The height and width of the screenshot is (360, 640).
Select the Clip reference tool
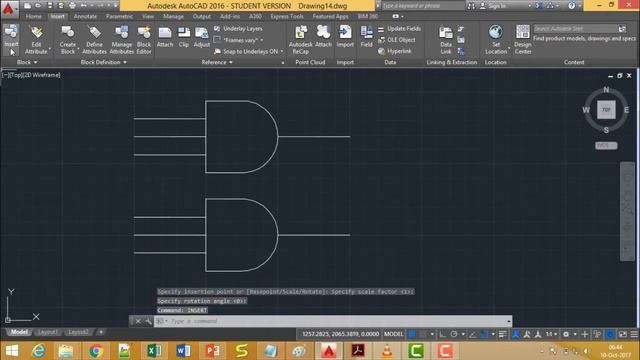pyautogui.click(x=184, y=37)
